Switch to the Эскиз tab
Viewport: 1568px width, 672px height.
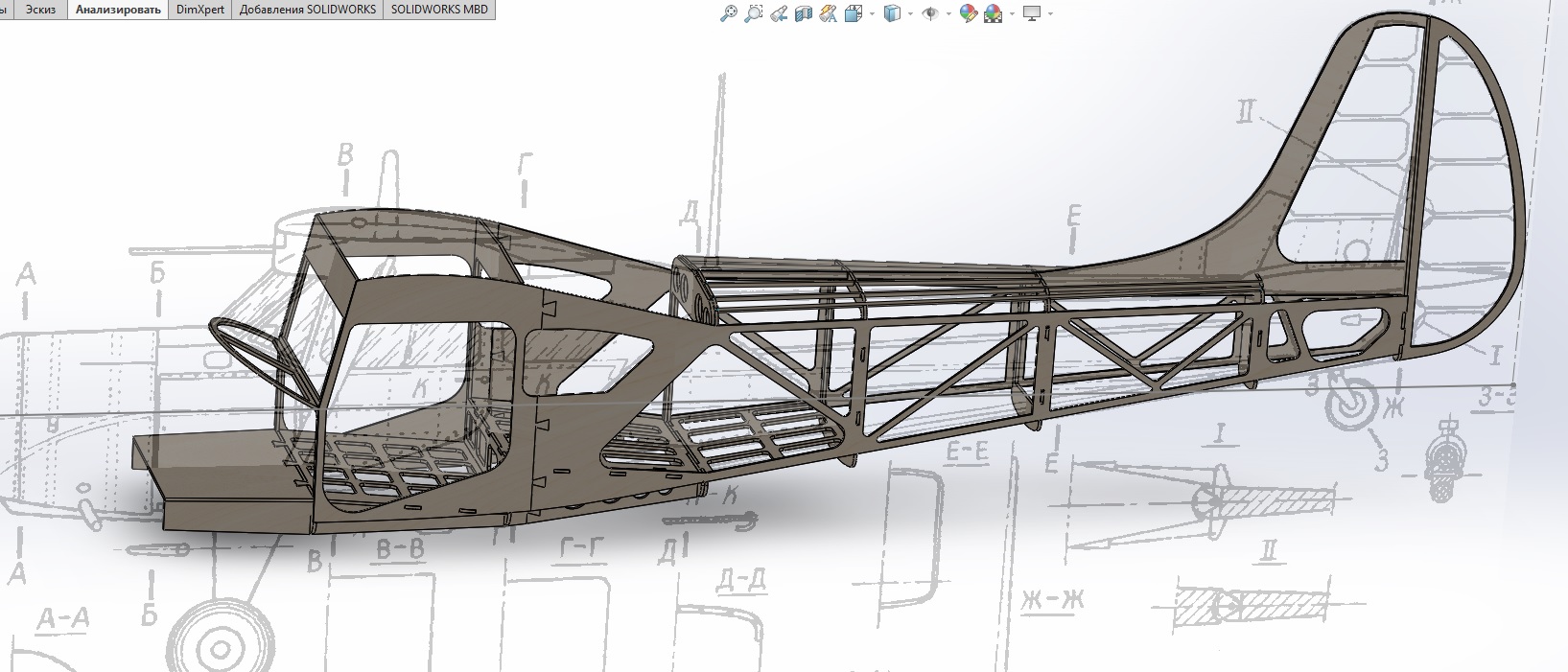coord(40,10)
